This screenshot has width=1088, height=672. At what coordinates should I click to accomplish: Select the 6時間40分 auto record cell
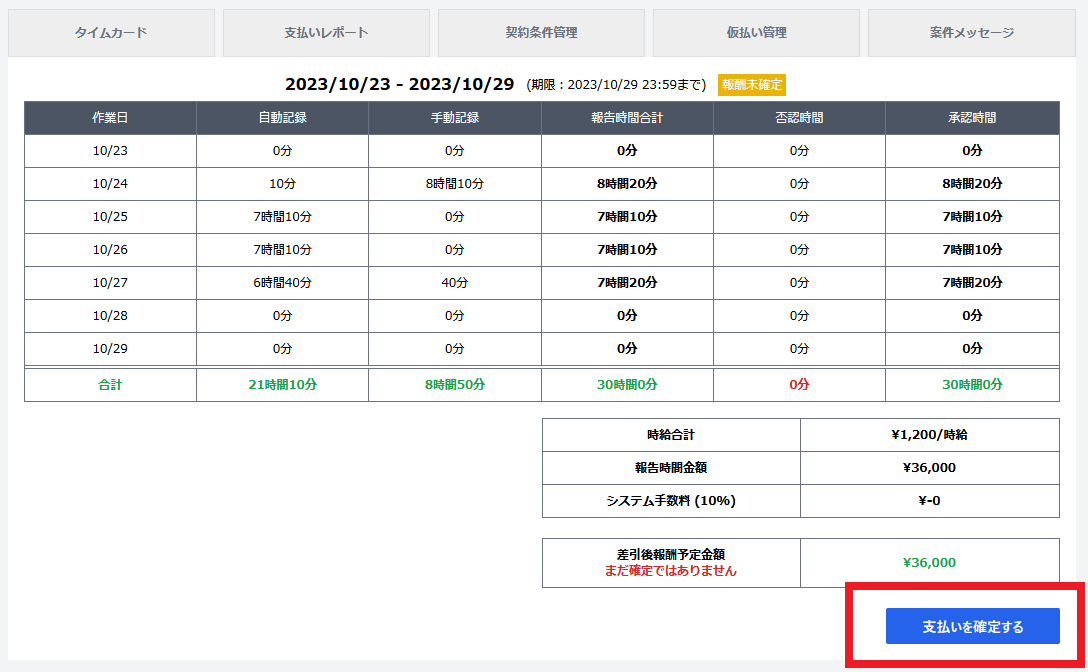pyautogui.click(x=282, y=283)
